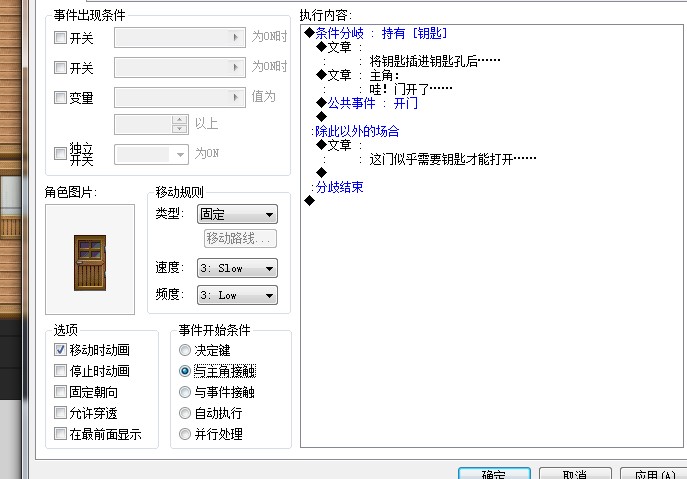
Task: Open the first 开关 selector field
Action: tap(180, 38)
